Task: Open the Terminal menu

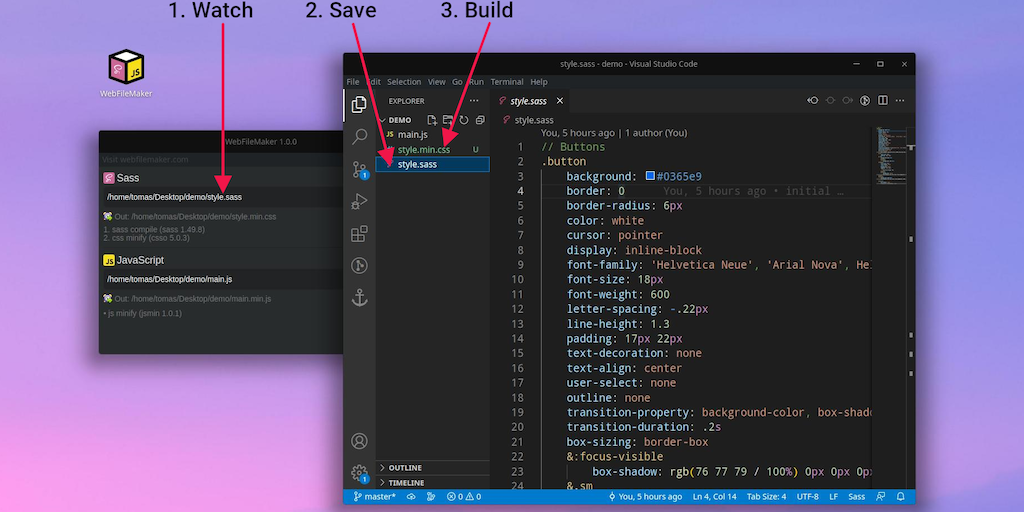Action: (507, 82)
